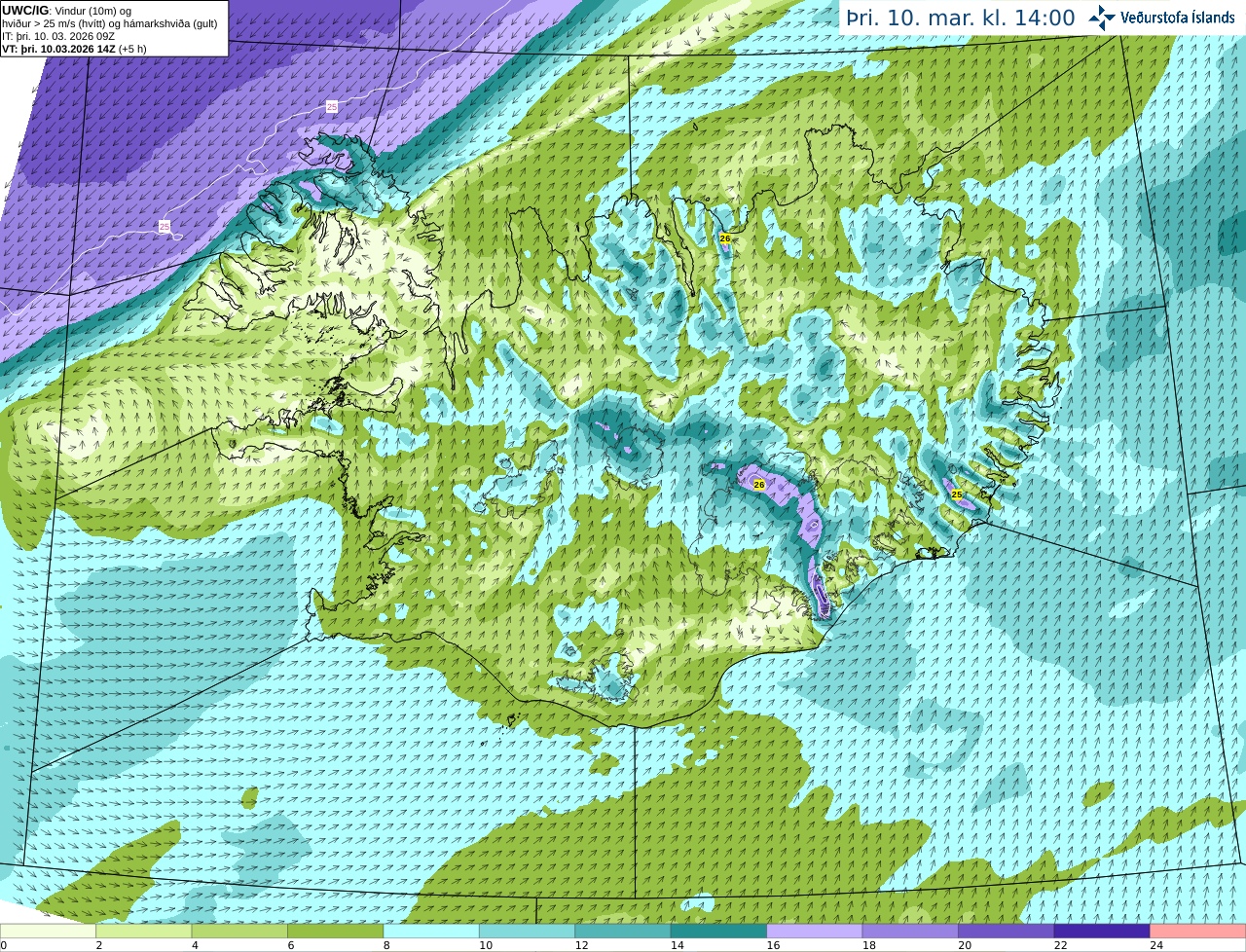Select the 16–18 m/s lavender swatch

pyautogui.click(x=815, y=932)
